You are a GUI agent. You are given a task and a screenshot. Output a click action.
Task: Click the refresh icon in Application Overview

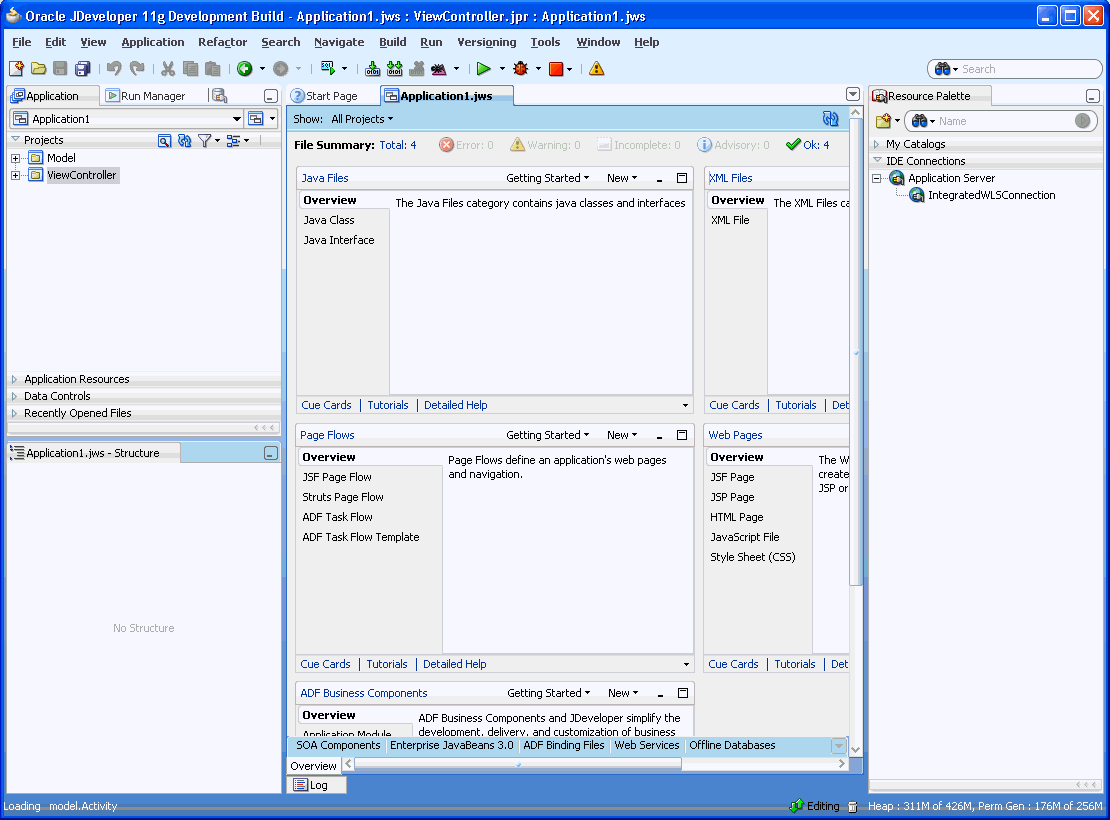[830, 119]
